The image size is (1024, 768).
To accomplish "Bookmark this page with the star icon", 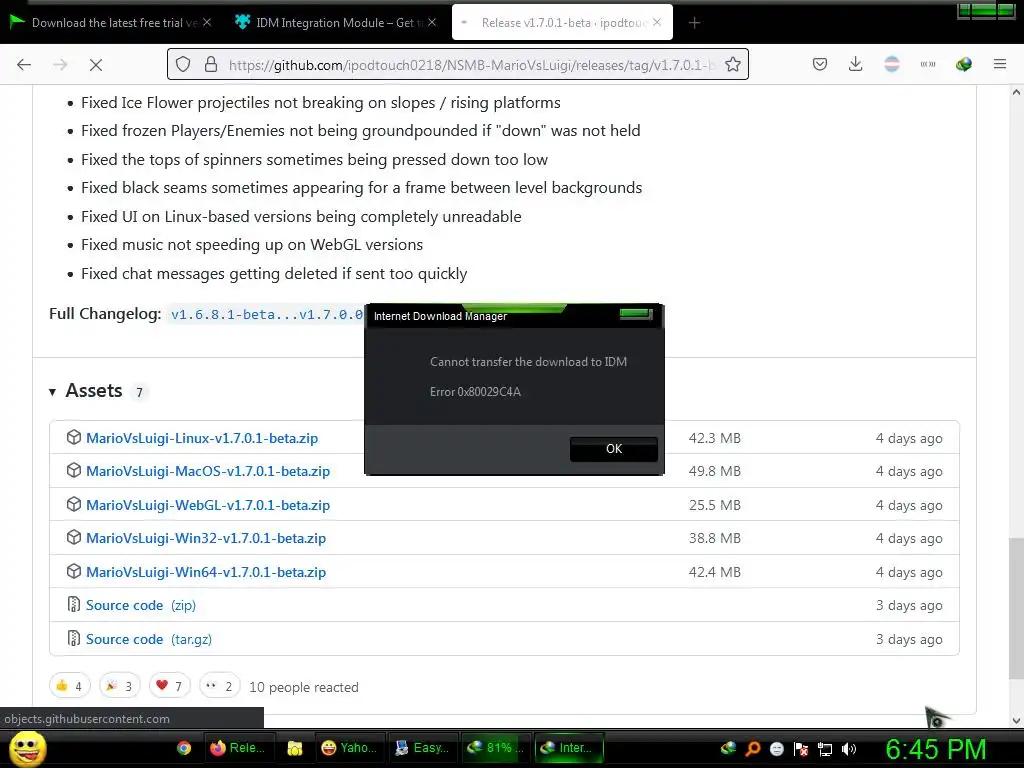I will 733,64.
